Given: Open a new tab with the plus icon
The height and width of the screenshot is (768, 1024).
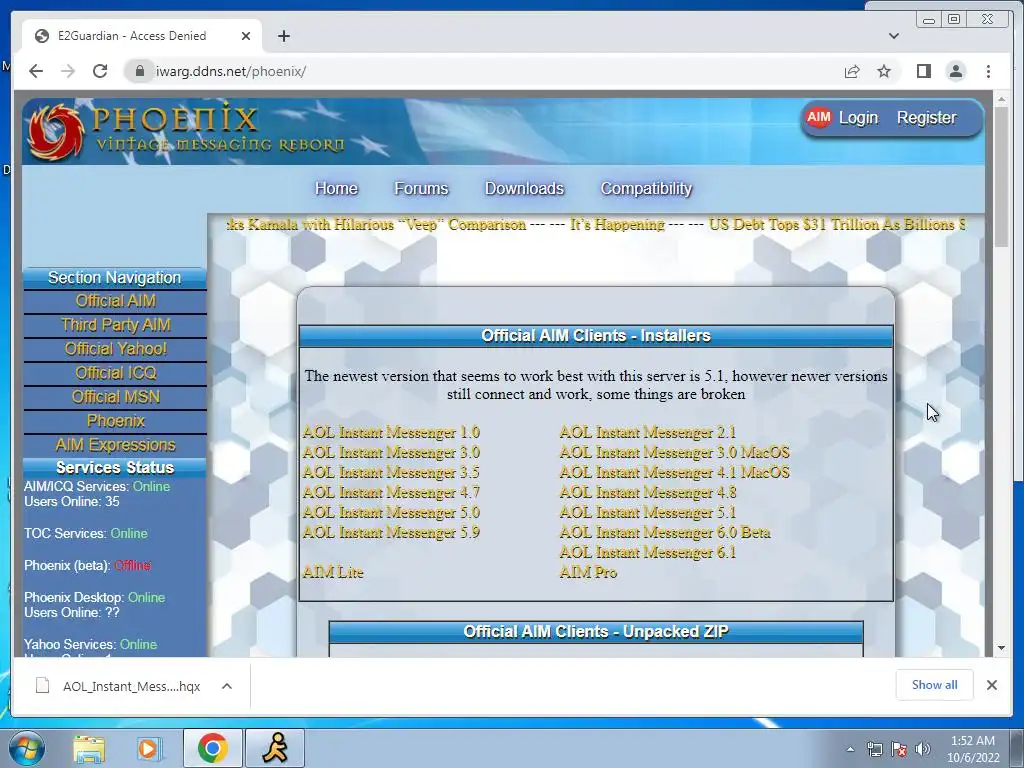Looking at the screenshot, I should click(283, 36).
